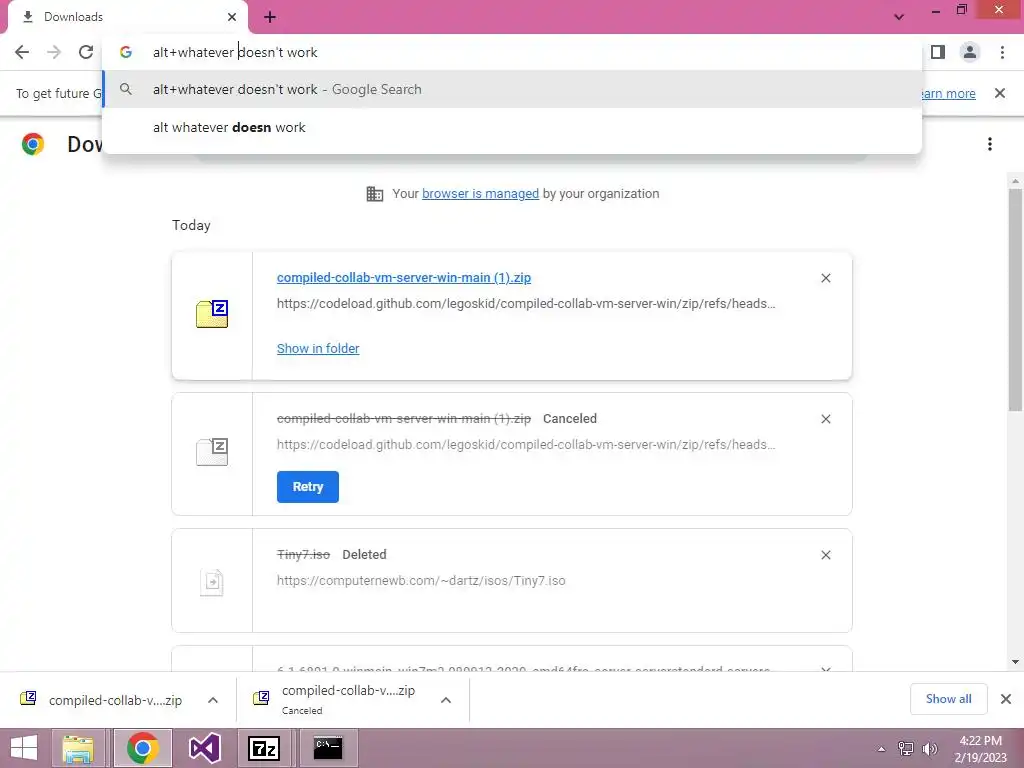Open the volume speaker tray icon
The width and height of the screenshot is (1024, 768).
pyautogui.click(x=929, y=749)
